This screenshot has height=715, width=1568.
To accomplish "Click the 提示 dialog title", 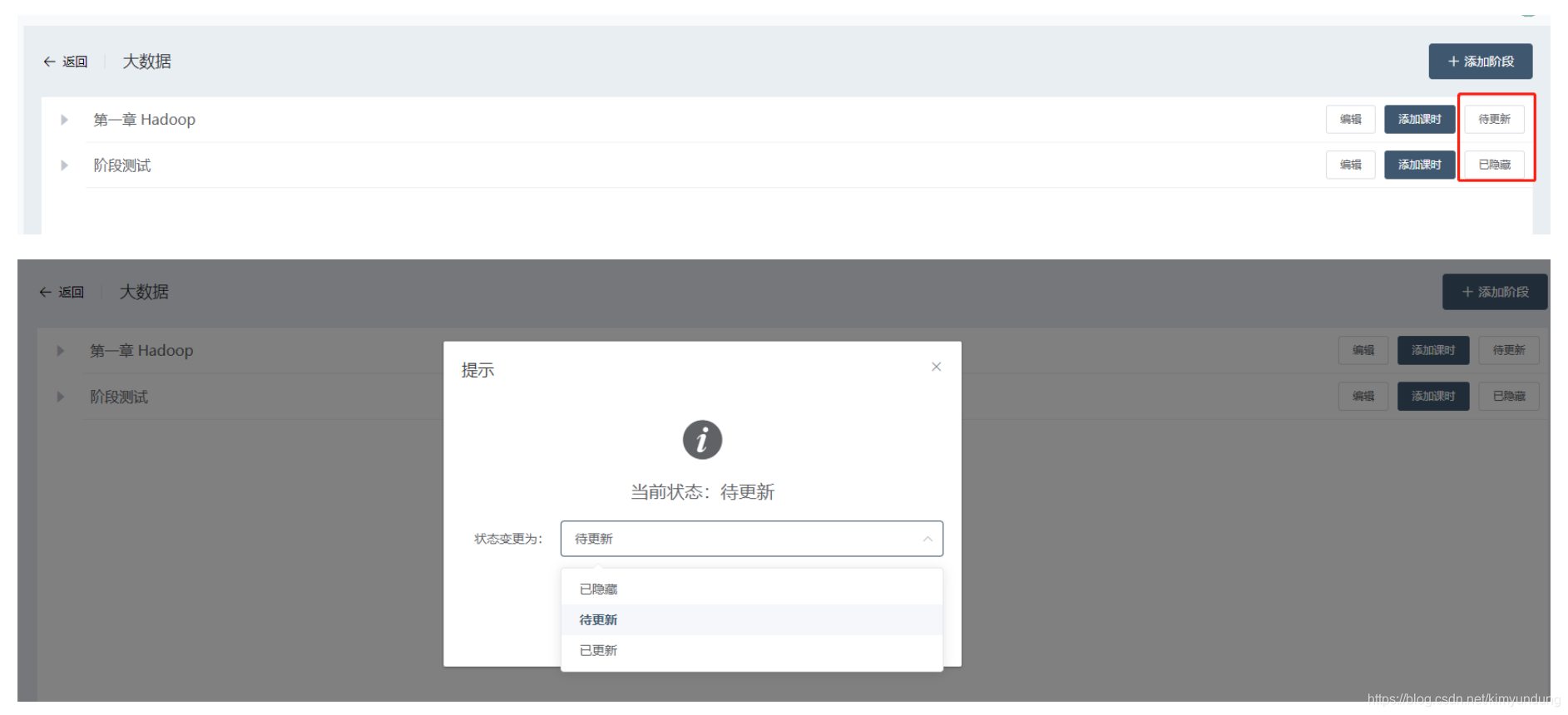I will (x=477, y=370).
